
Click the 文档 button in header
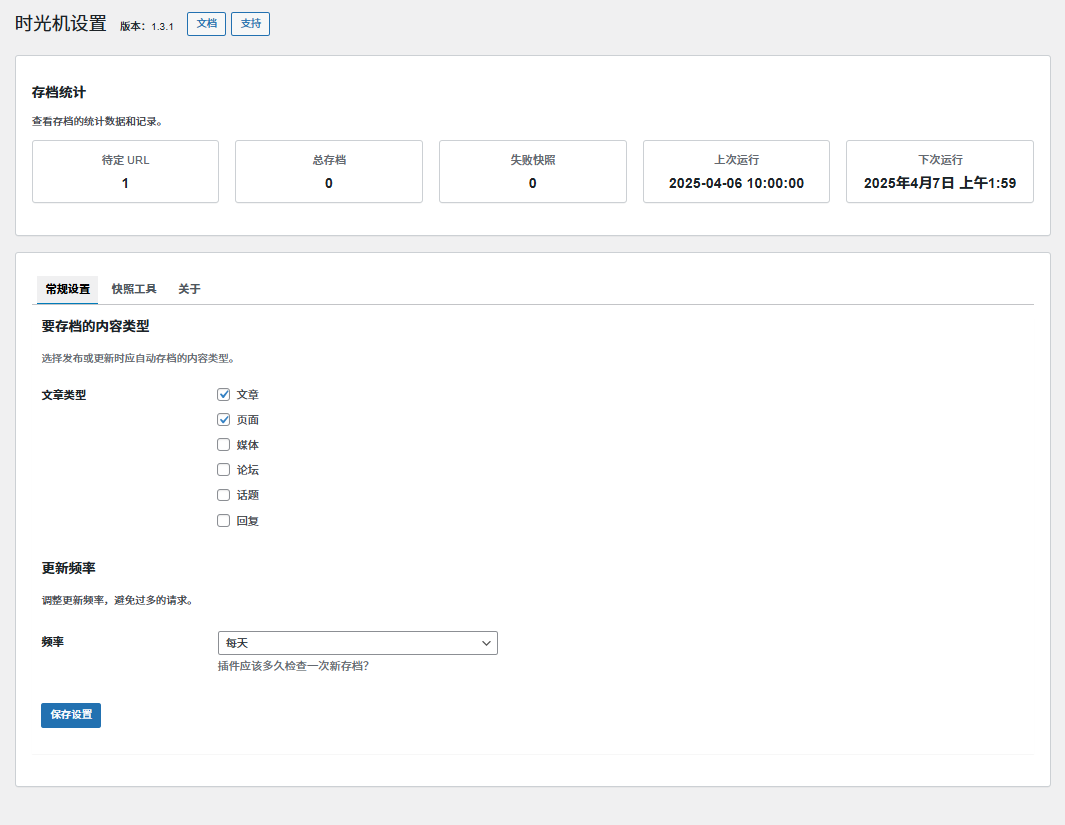206,24
